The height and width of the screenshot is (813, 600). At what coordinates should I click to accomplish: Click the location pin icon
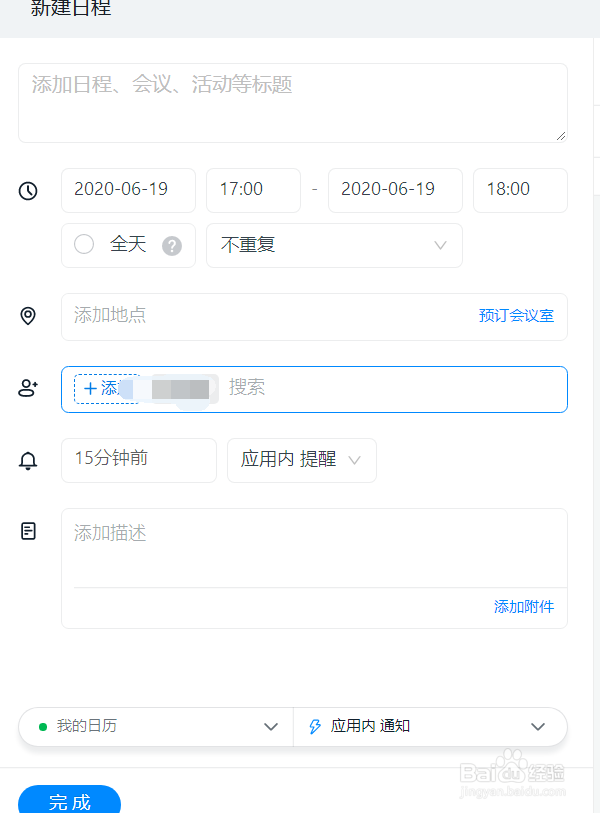click(28, 315)
